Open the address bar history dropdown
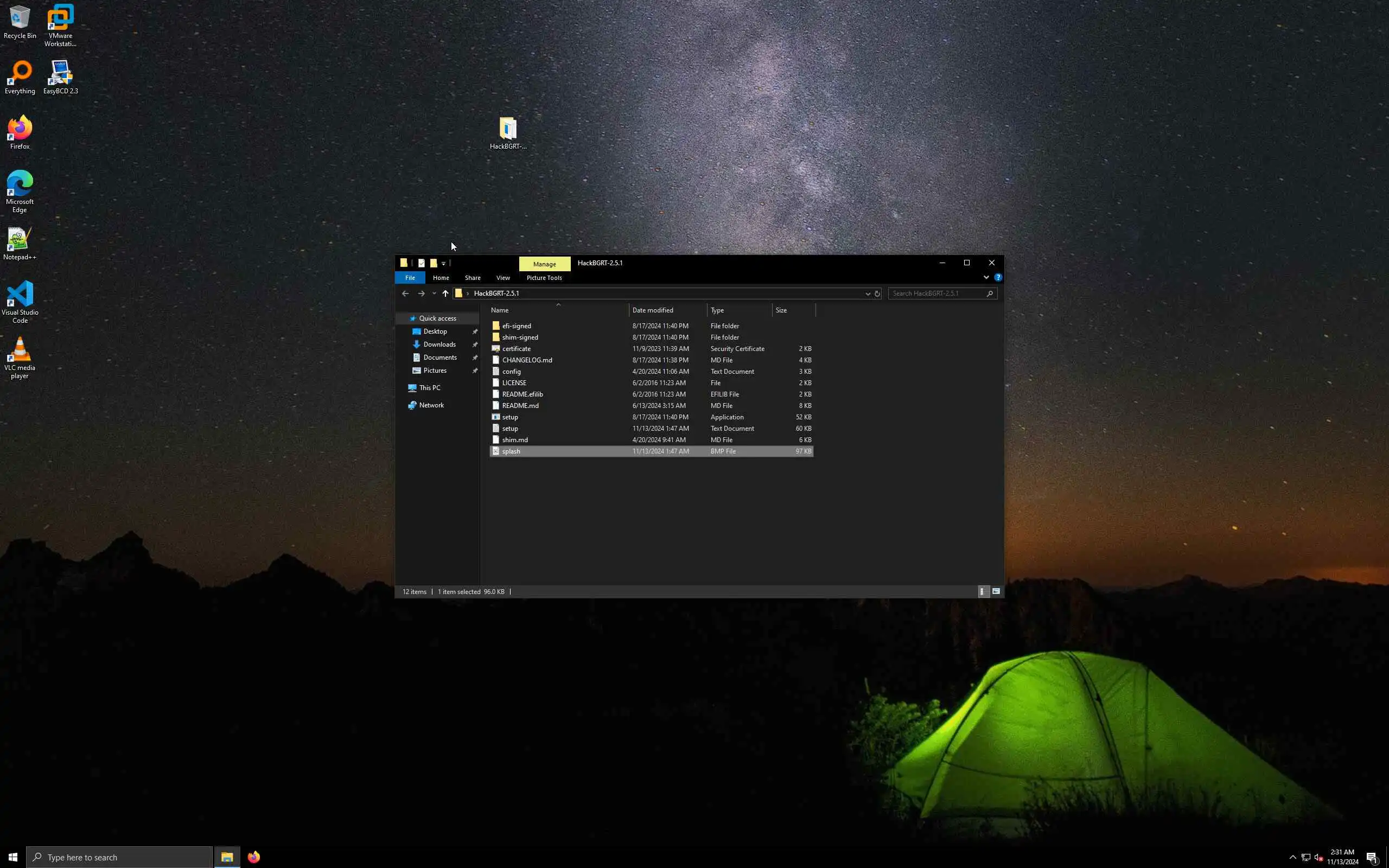The width and height of the screenshot is (1389, 868). tap(868, 293)
